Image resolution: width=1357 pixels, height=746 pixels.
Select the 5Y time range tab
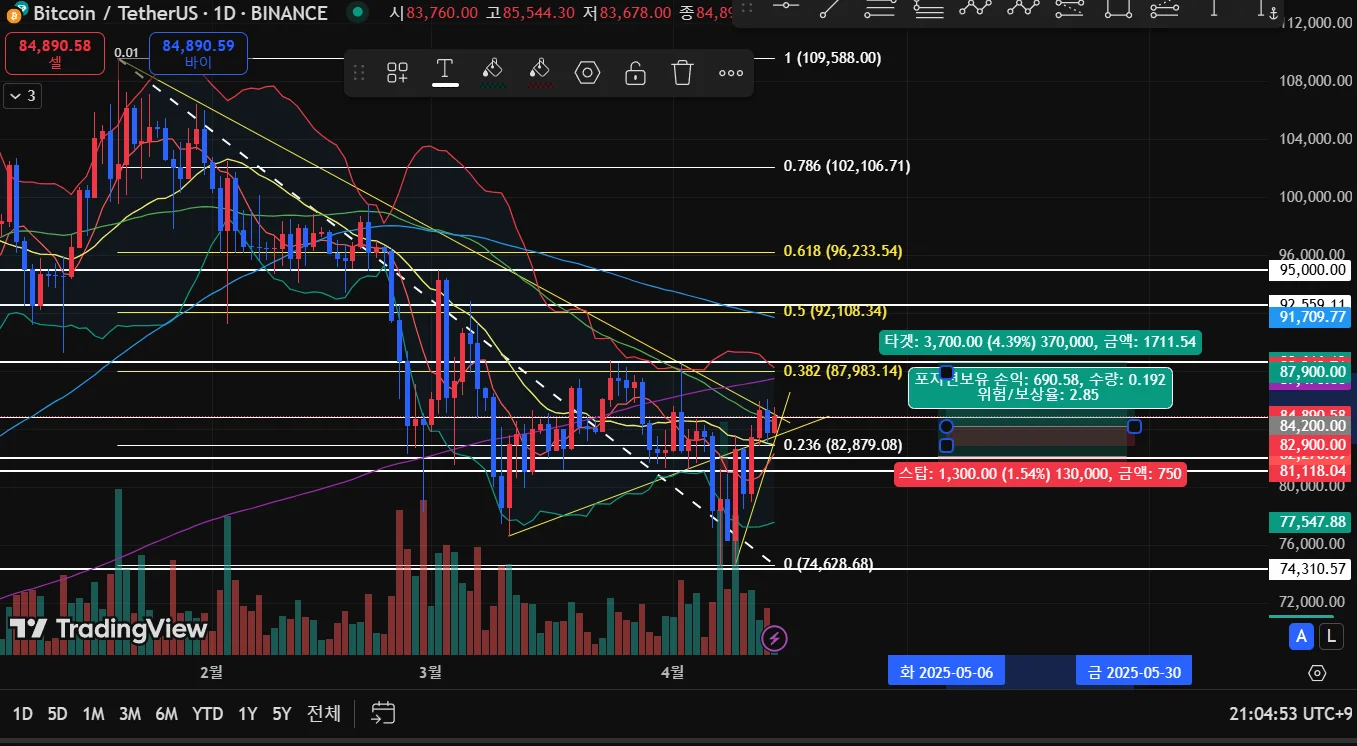(282, 714)
